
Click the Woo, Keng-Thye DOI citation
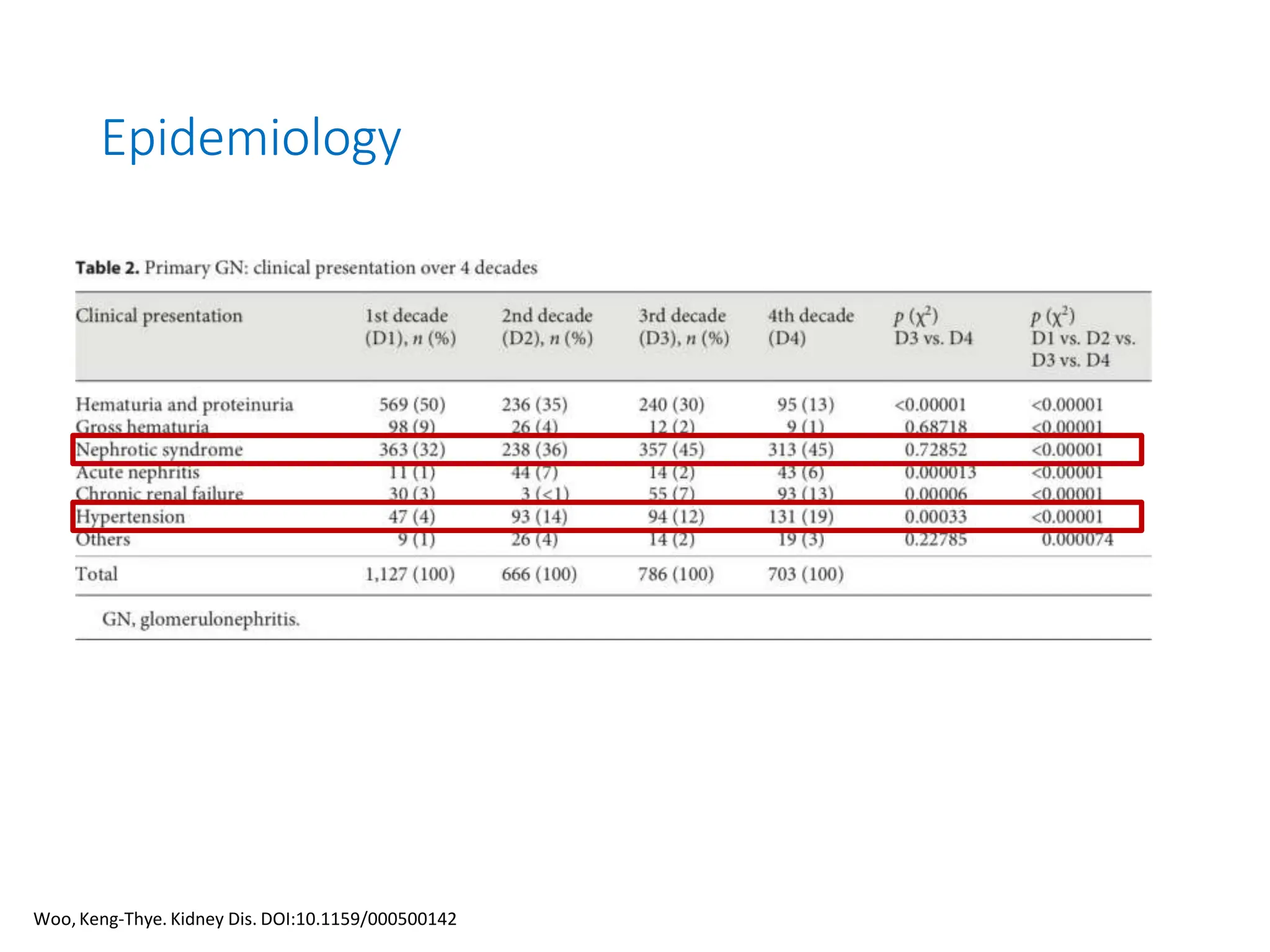click(245, 919)
